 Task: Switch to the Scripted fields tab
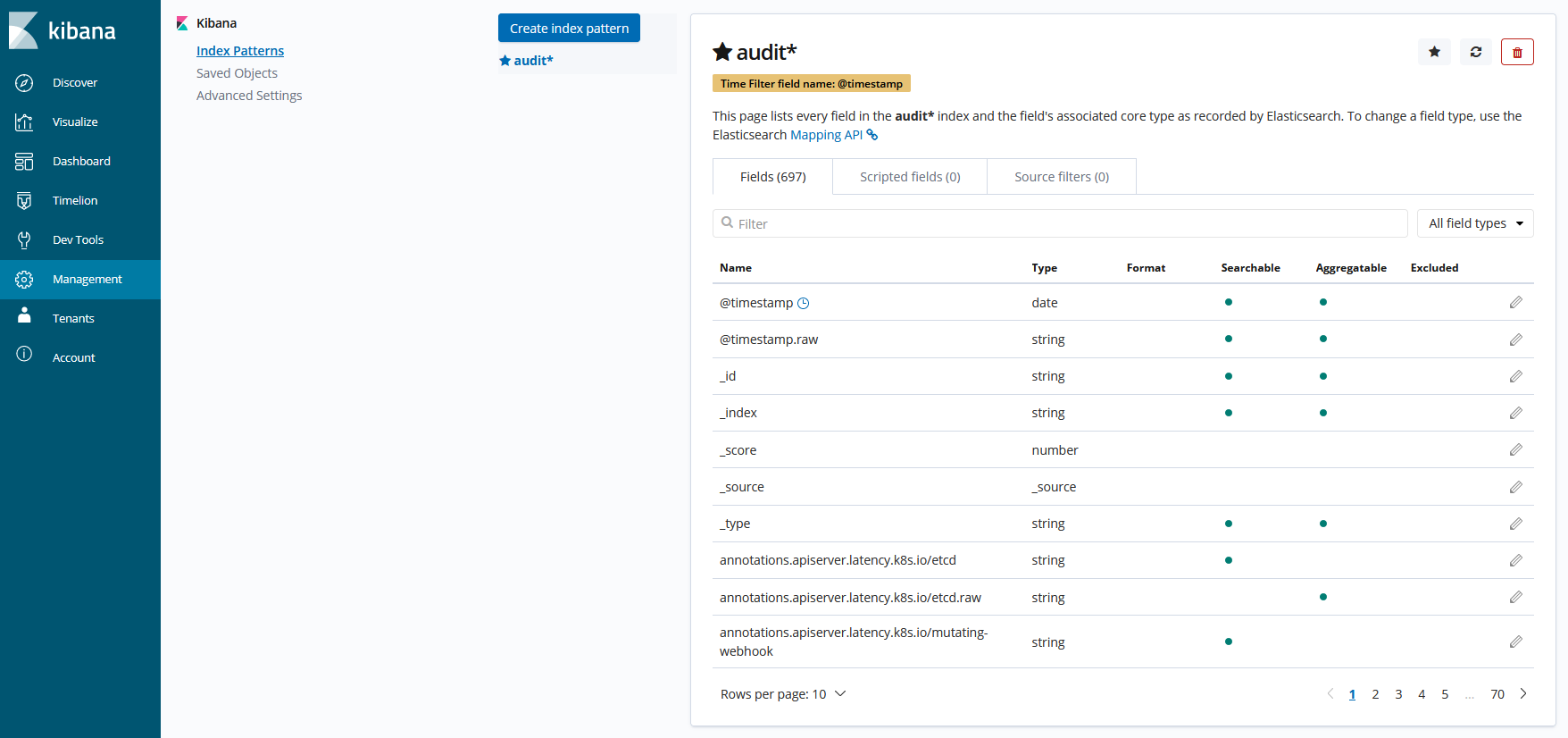coord(909,177)
